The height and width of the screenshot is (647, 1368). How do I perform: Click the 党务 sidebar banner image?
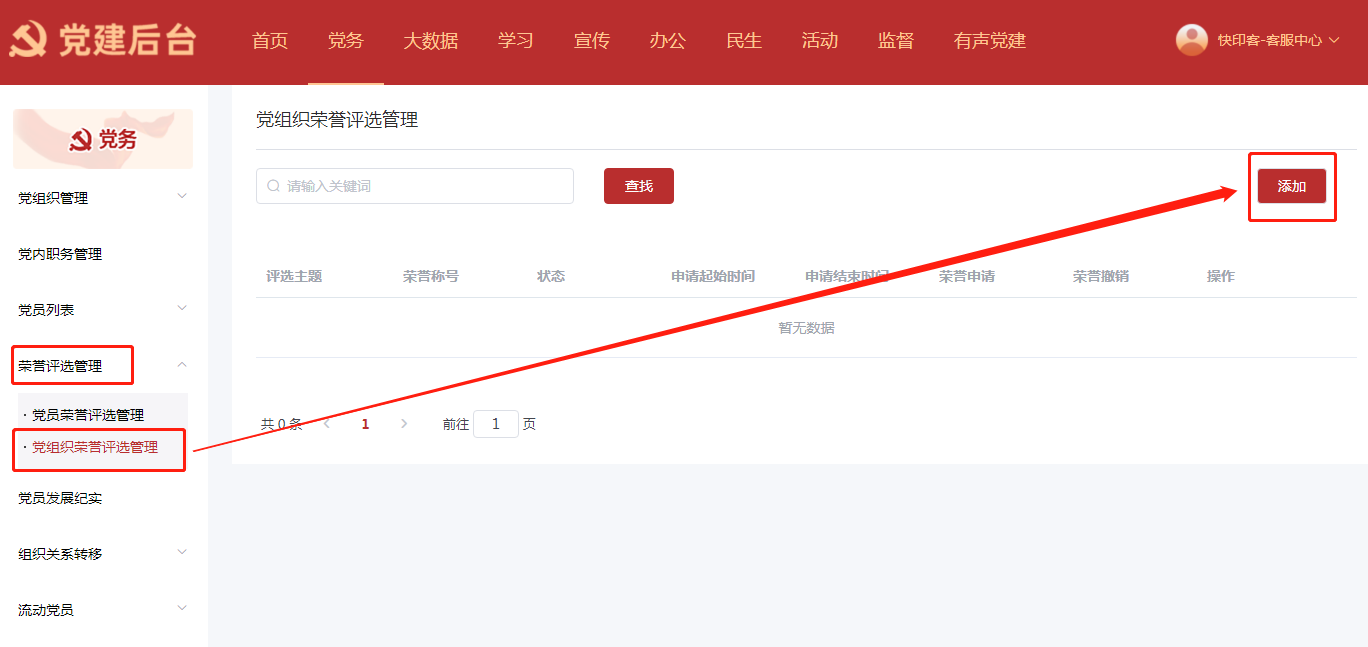(103, 139)
